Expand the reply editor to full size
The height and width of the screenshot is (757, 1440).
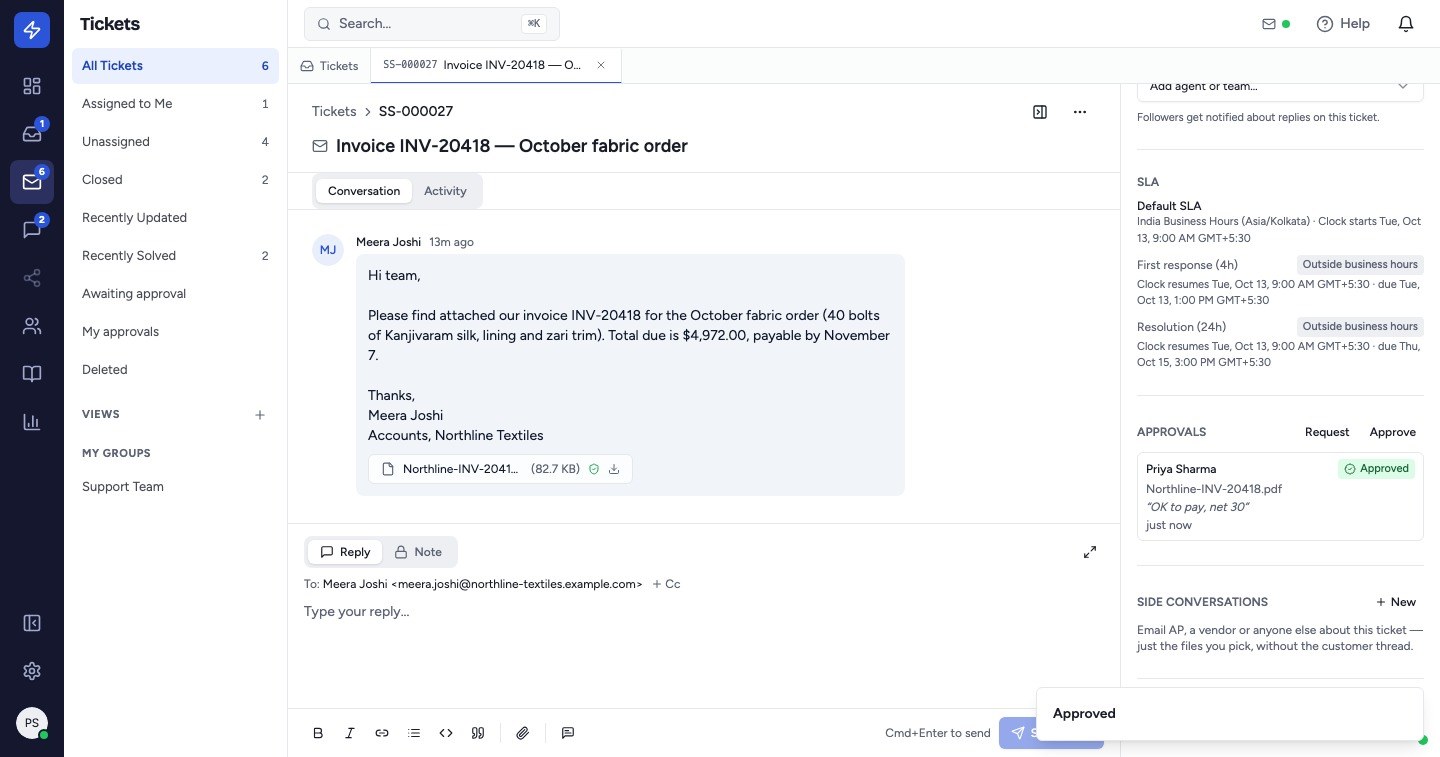coord(1090,552)
